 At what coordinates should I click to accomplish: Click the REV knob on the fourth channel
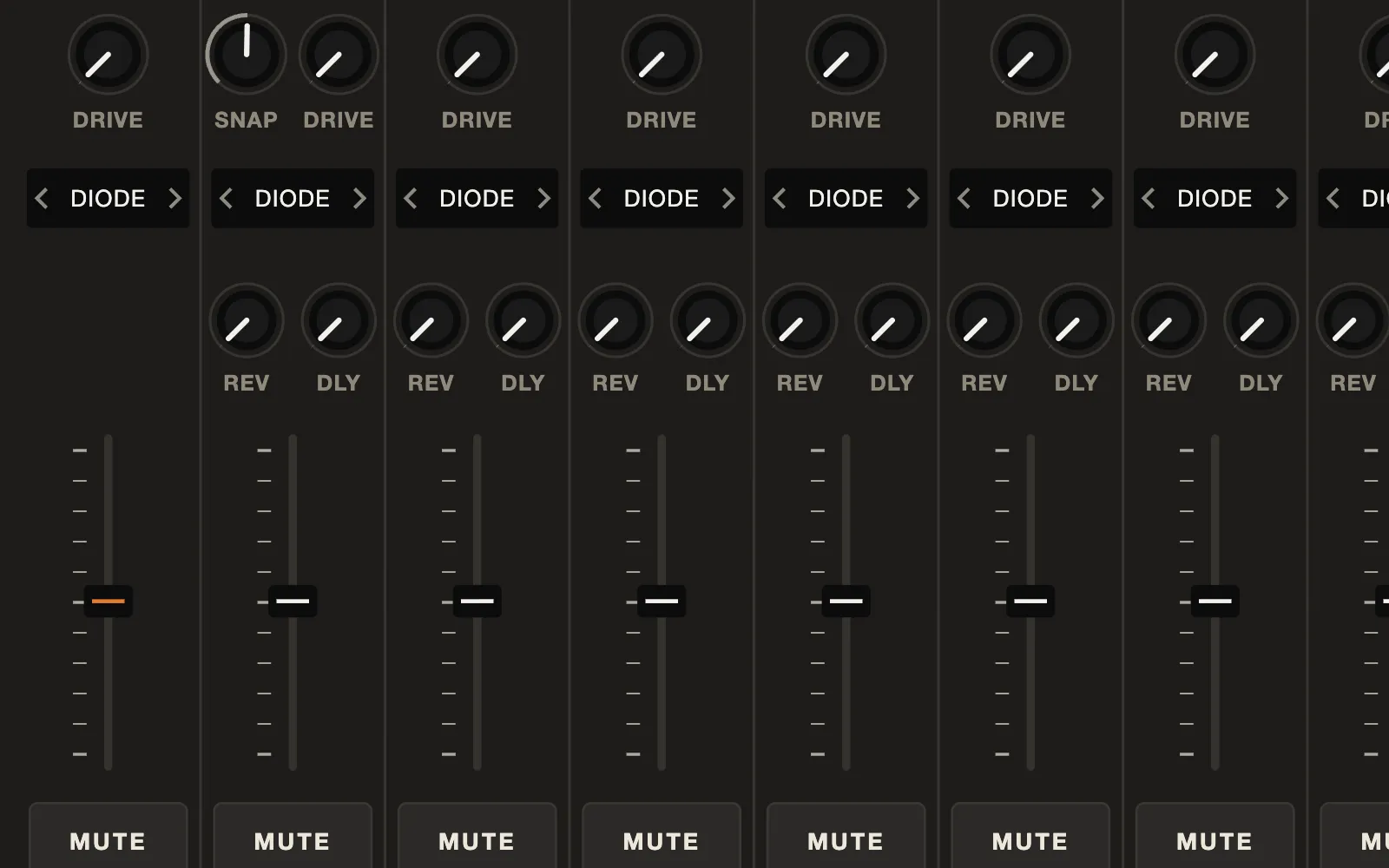tap(616, 320)
